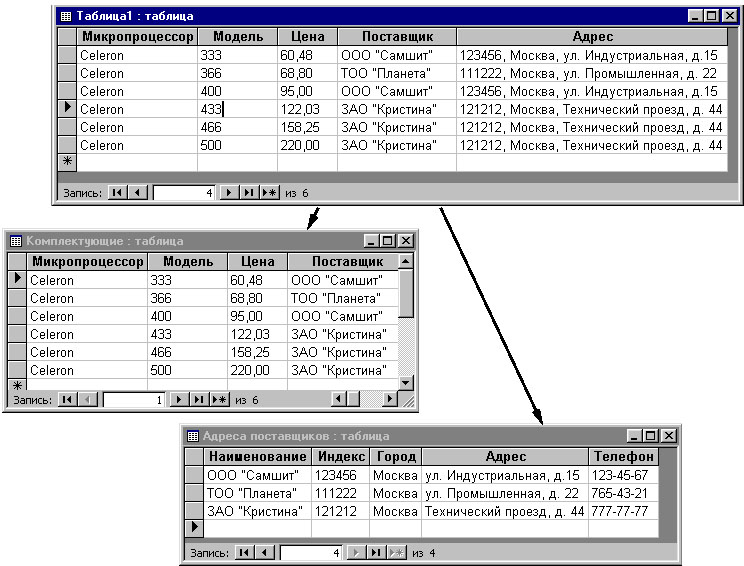Select Модель column header in Таблица1
744x566 pixels.
pos(238,37)
